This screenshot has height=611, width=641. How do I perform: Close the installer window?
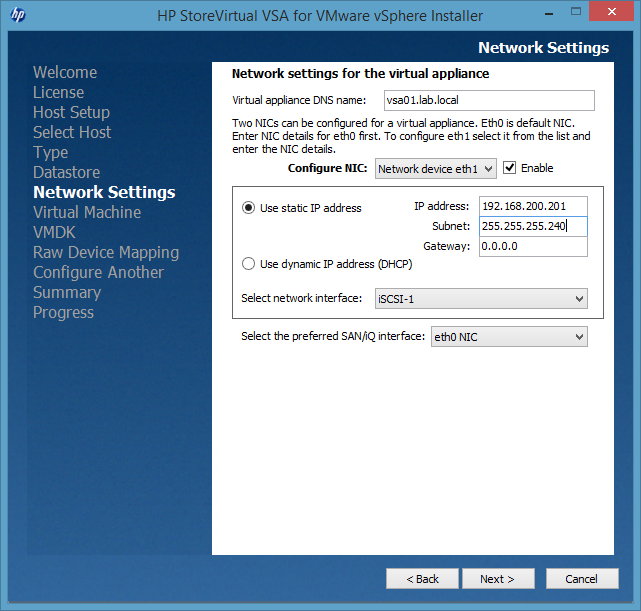pos(612,11)
